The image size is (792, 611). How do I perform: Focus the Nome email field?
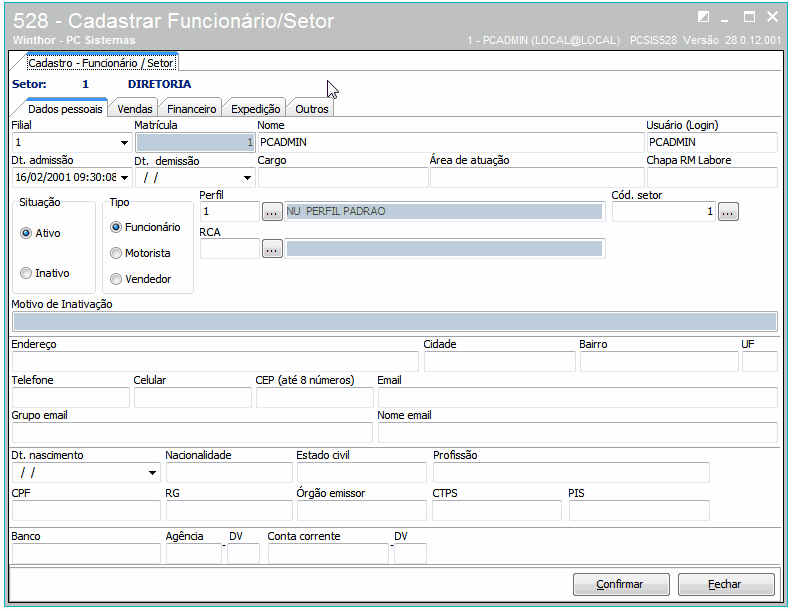tap(577, 433)
